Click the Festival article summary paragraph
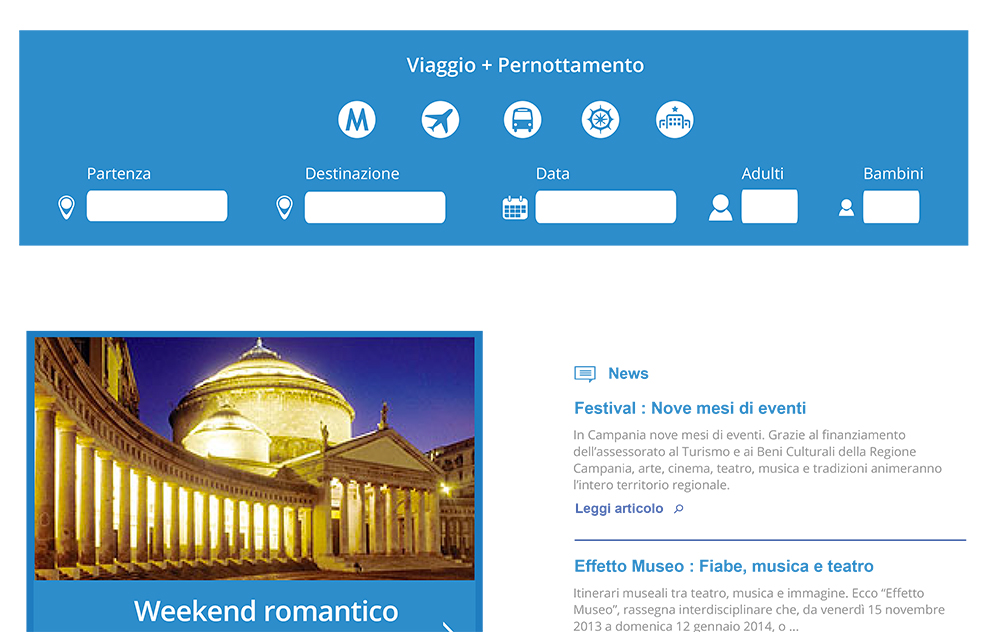The height and width of the screenshot is (632, 998). point(757,460)
